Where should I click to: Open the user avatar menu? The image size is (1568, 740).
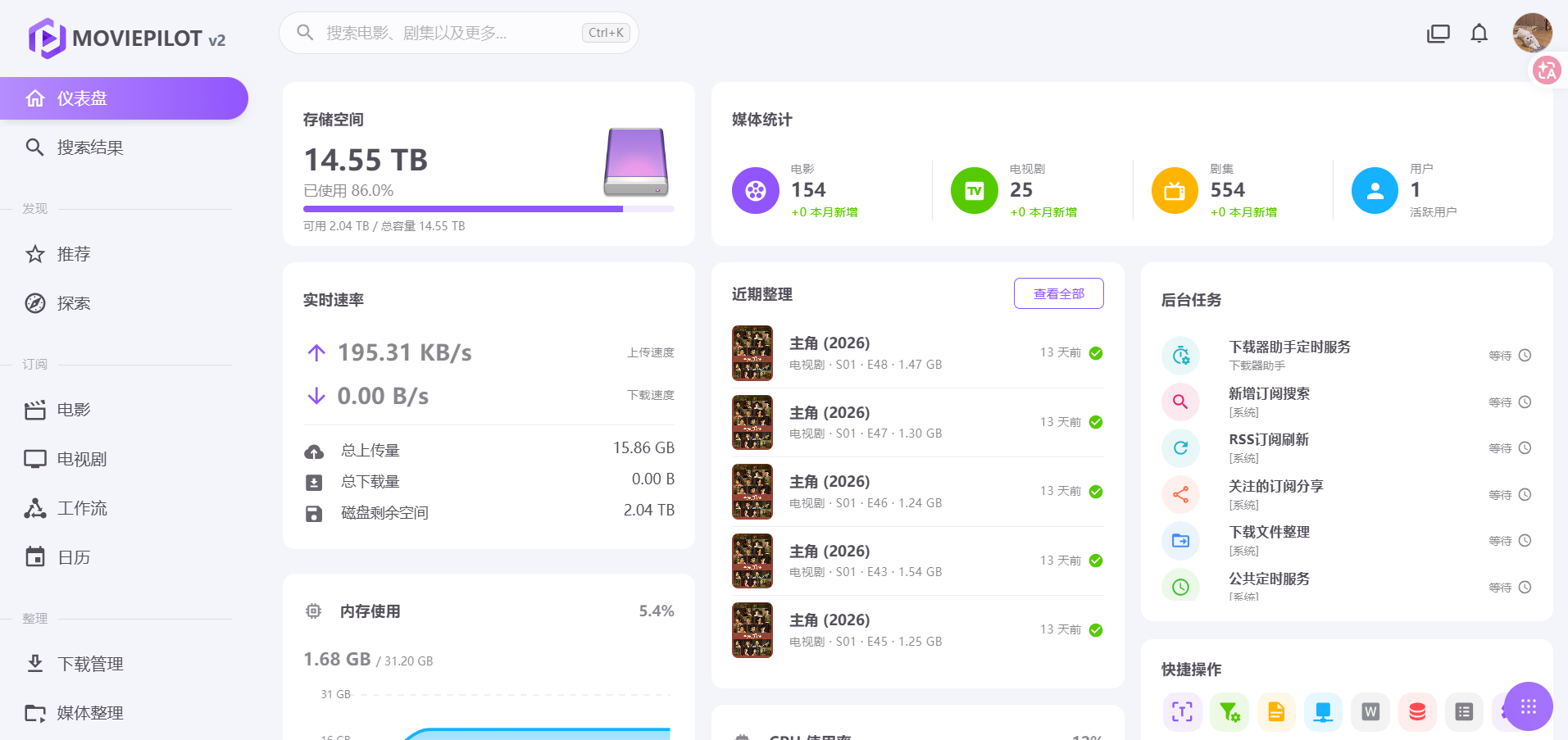[1532, 33]
